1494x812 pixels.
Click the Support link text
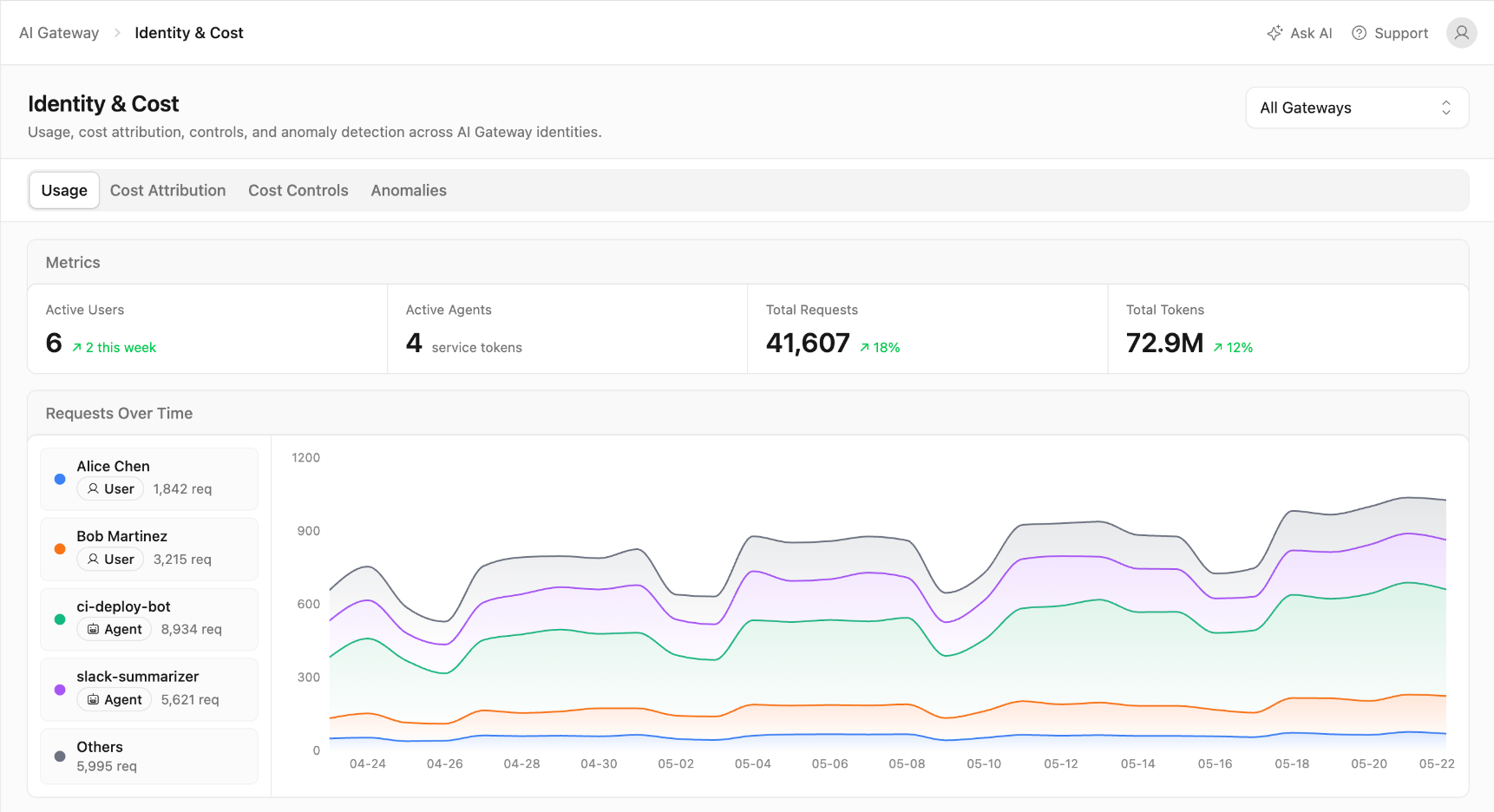tap(1401, 33)
